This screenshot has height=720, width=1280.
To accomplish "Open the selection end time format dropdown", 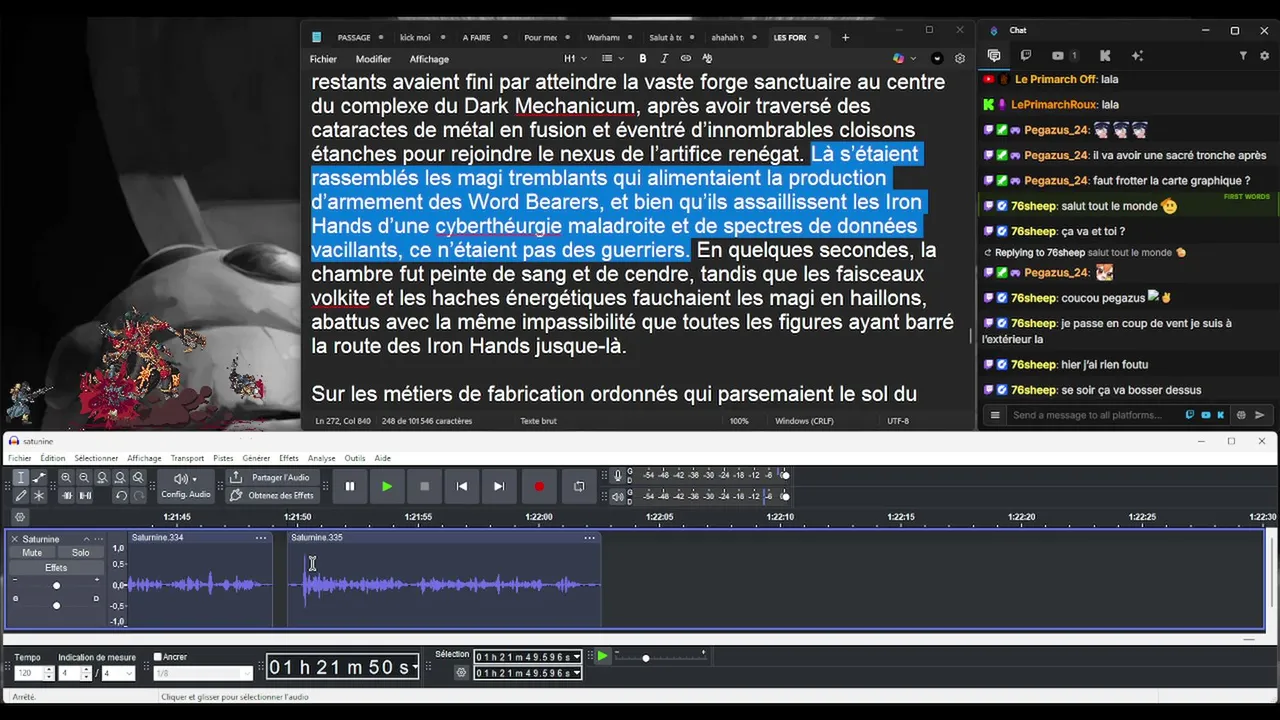I will point(577,673).
